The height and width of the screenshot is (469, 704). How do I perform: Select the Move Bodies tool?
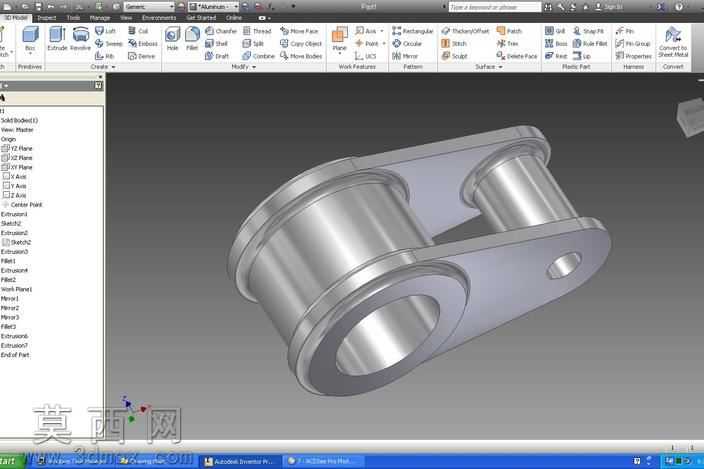(x=301, y=56)
